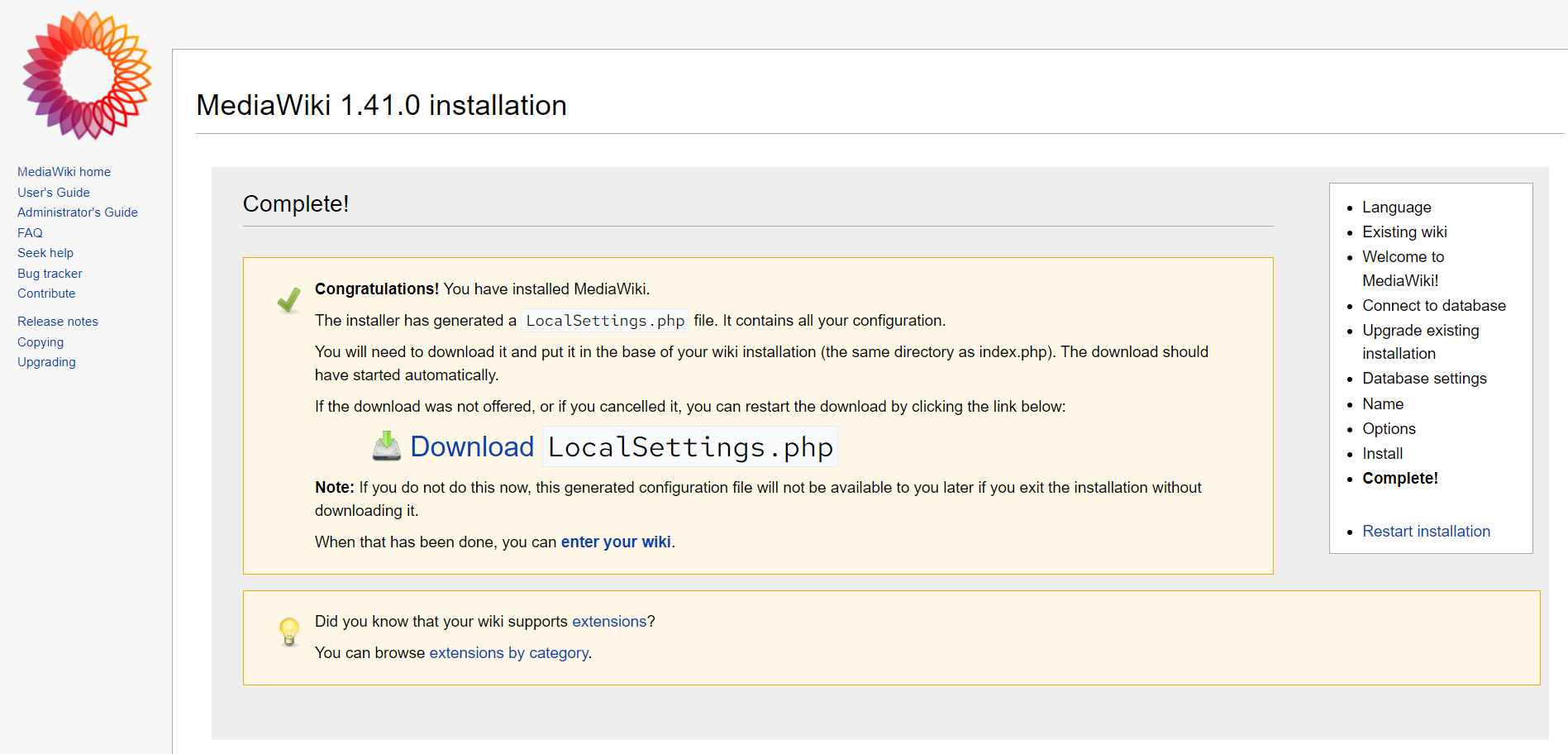Screen dimensions: 1568x754
Task: Follow the 'enter your wiki' link
Action: pyautogui.click(x=616, y=542)
